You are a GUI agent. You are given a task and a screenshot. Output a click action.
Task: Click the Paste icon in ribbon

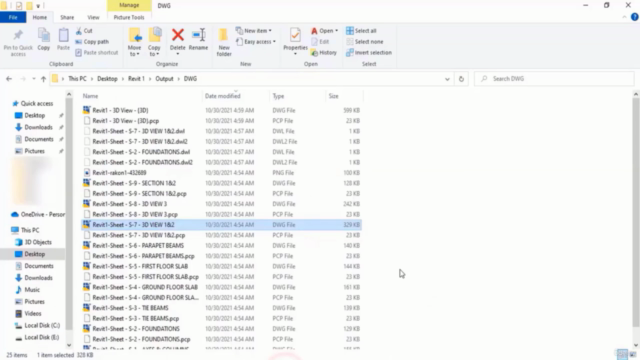63,36
